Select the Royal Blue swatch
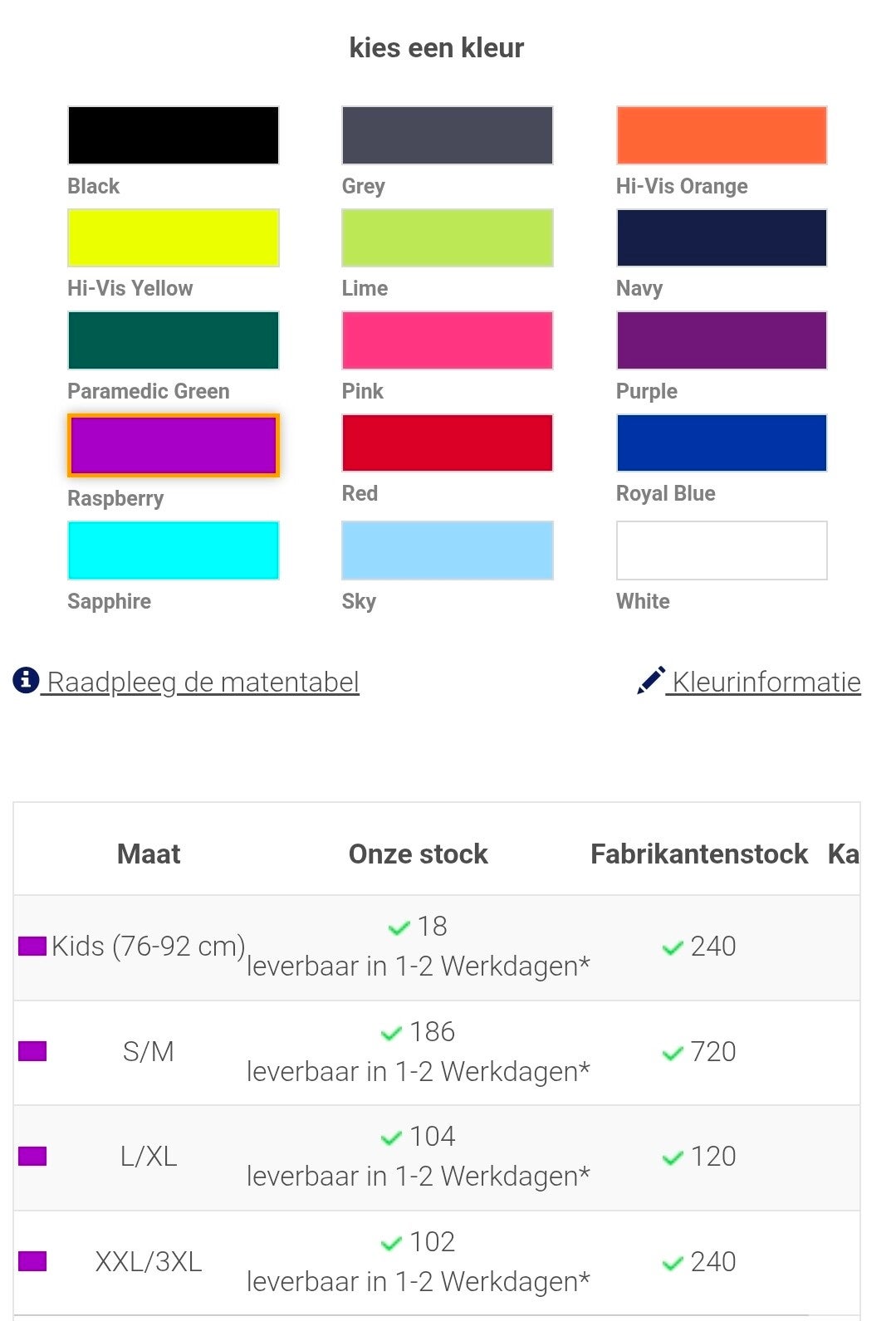 tap(721, 443)
